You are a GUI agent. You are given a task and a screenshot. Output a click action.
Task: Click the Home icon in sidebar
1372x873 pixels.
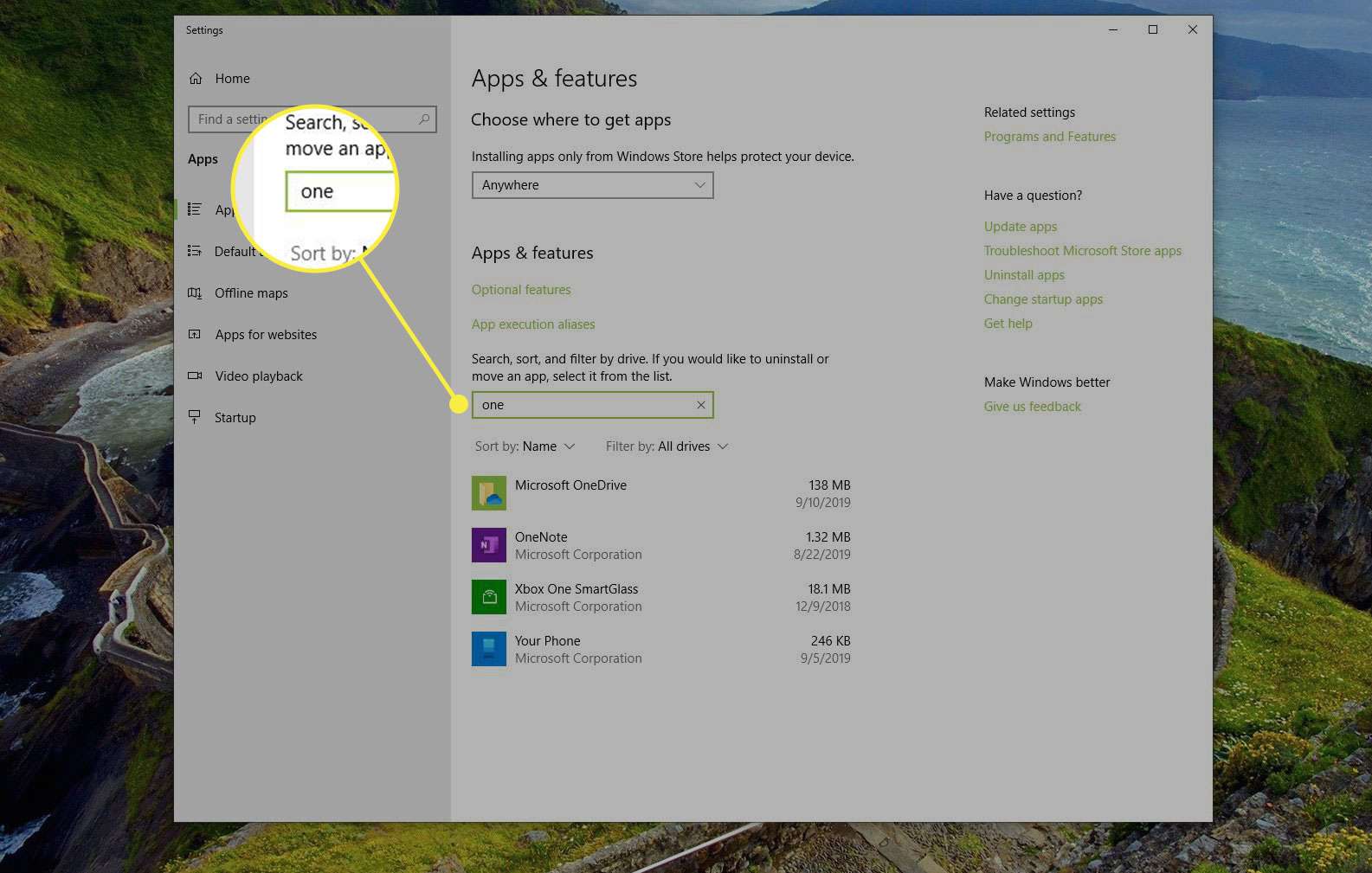(196, 79)
